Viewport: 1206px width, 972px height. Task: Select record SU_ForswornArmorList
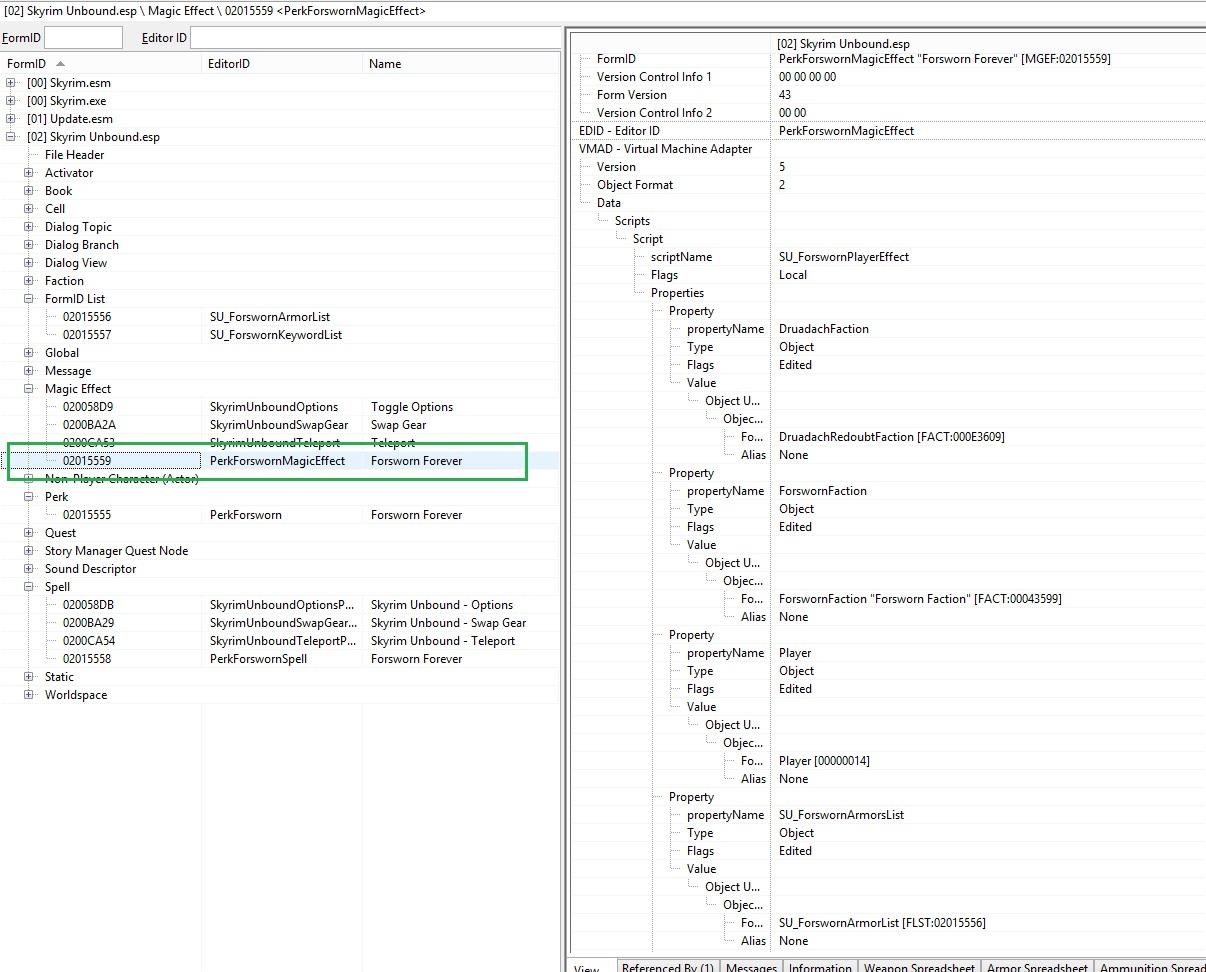[280, 317]
